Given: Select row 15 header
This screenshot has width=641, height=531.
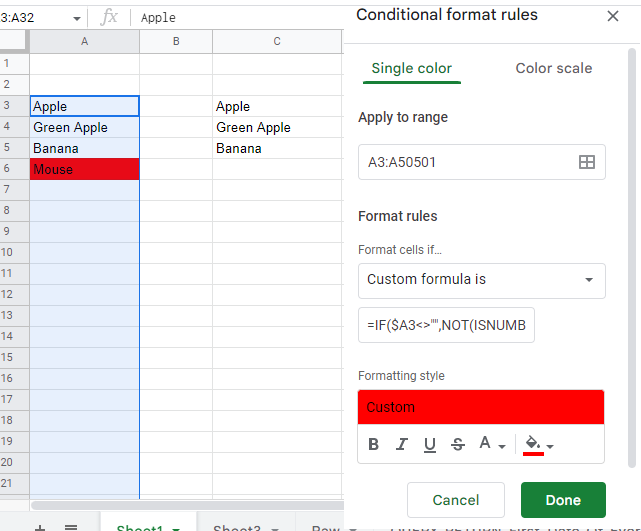Looking at the screenshot, I should pyautogui.click(x=14, y=357).
